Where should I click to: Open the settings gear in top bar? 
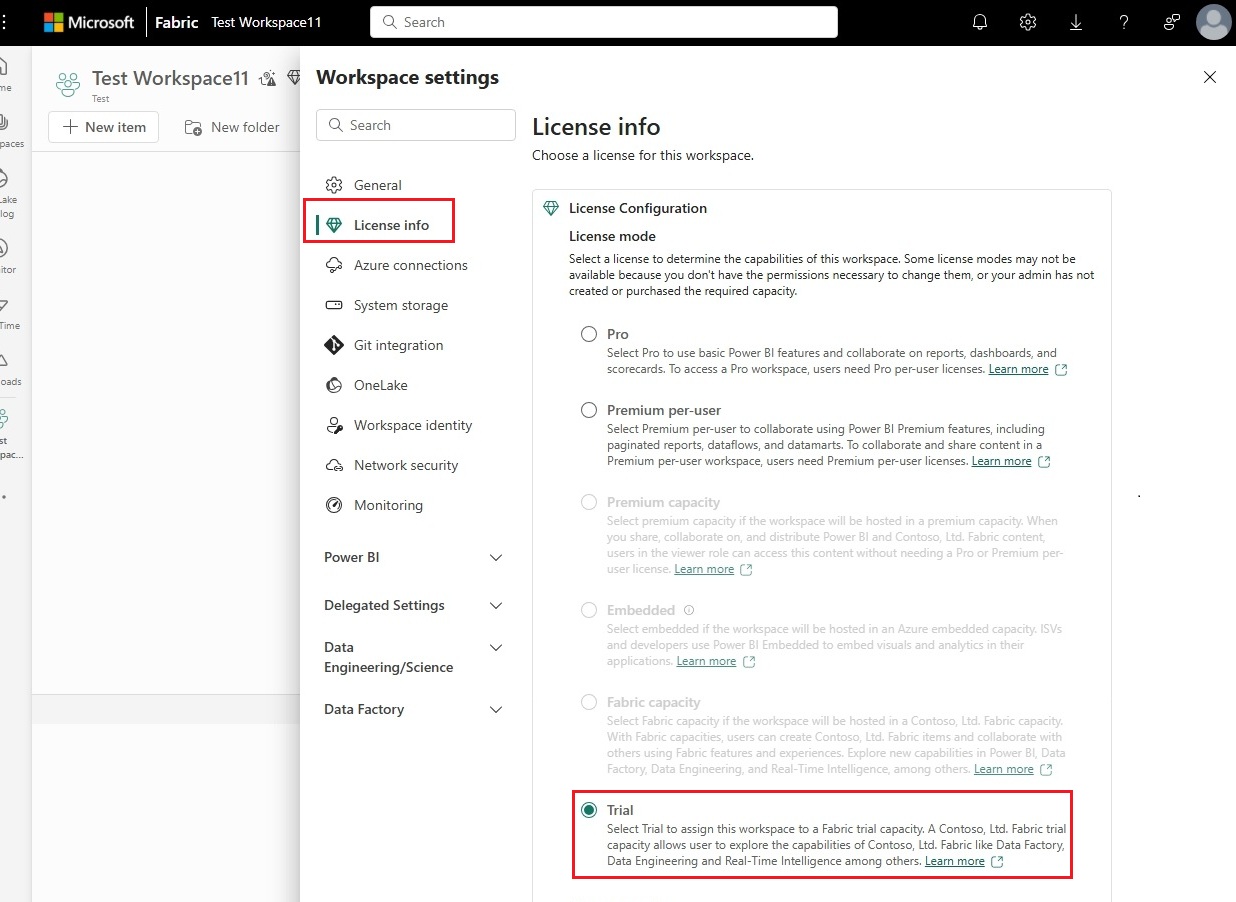[1028, 22]
